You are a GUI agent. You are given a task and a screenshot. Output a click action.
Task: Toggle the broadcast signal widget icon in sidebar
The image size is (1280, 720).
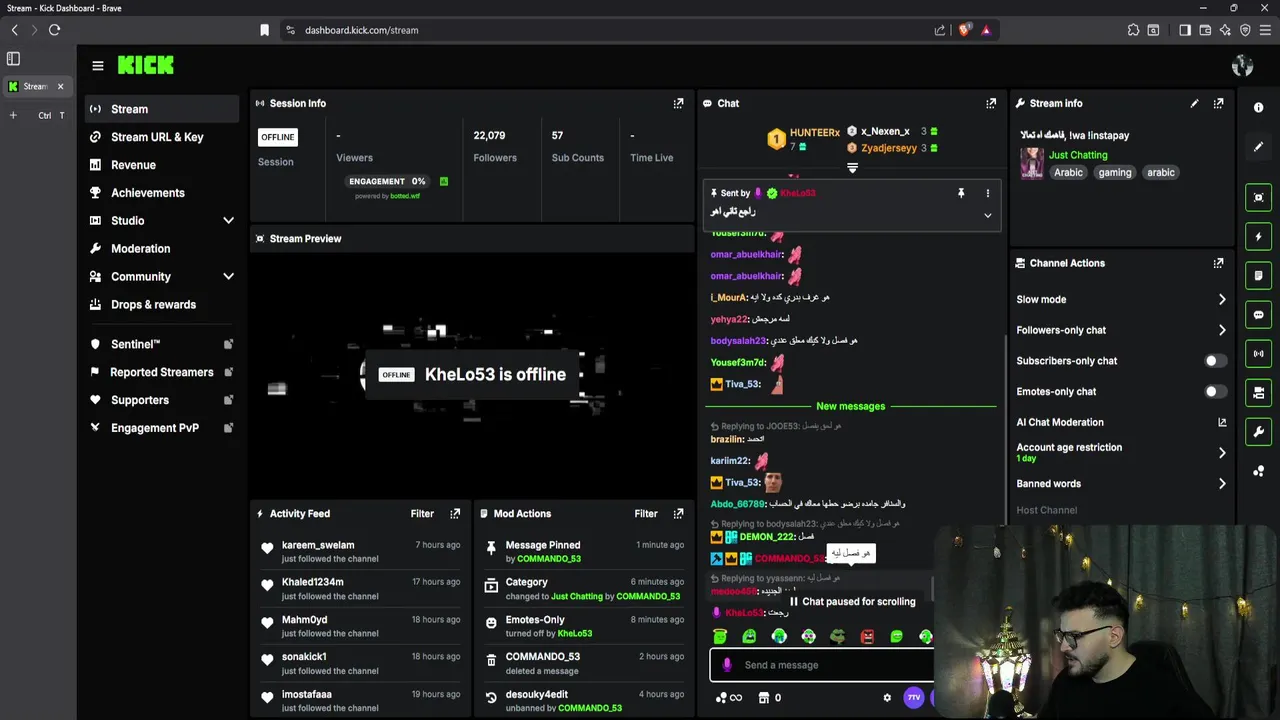pos(1258,353)
